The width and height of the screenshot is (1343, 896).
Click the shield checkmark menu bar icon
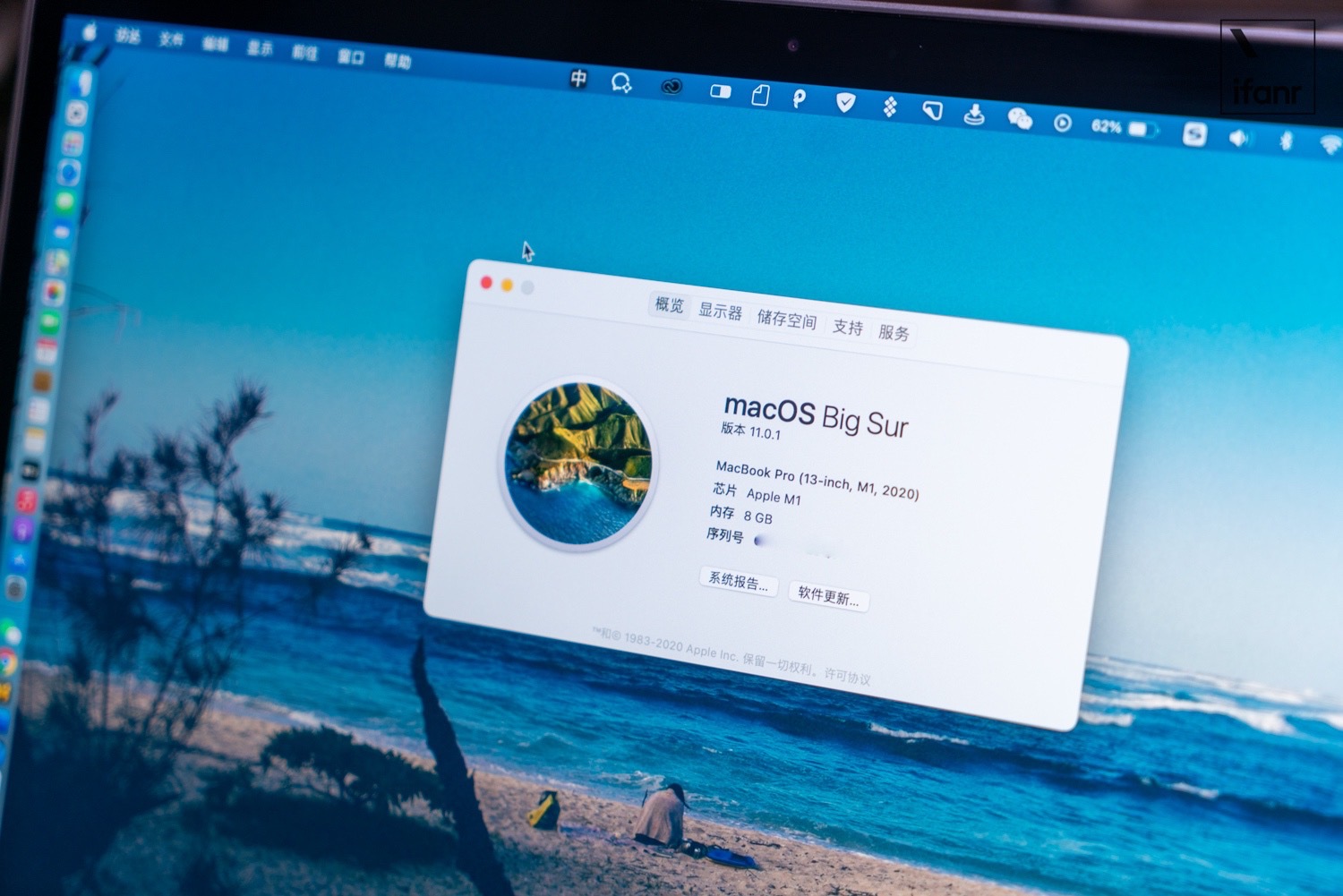click(x=844, y=103)
